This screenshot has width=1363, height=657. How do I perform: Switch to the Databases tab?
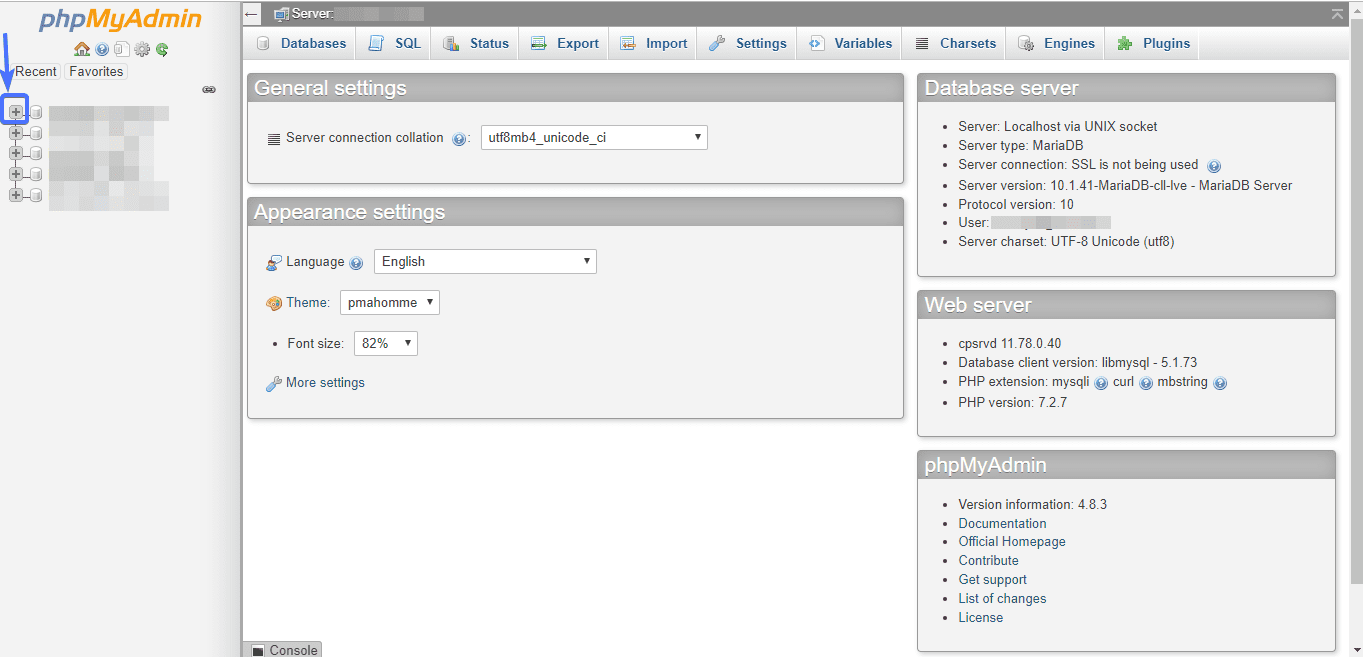point(302,44)
